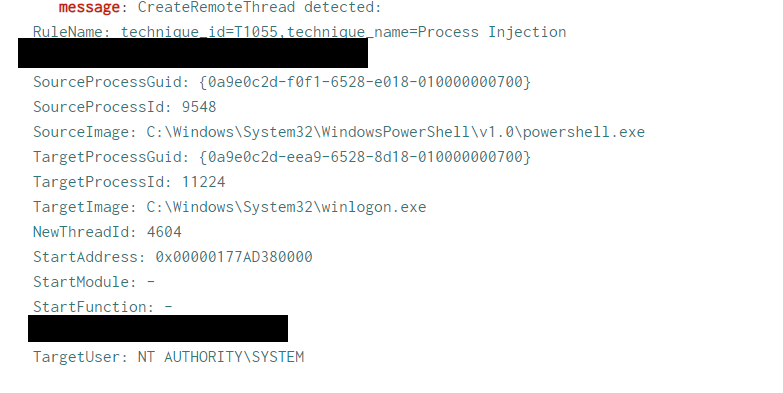Viewport: 783px width, 393px height.
Task: Click the SourceImage field label
Action: pos(84,132)
